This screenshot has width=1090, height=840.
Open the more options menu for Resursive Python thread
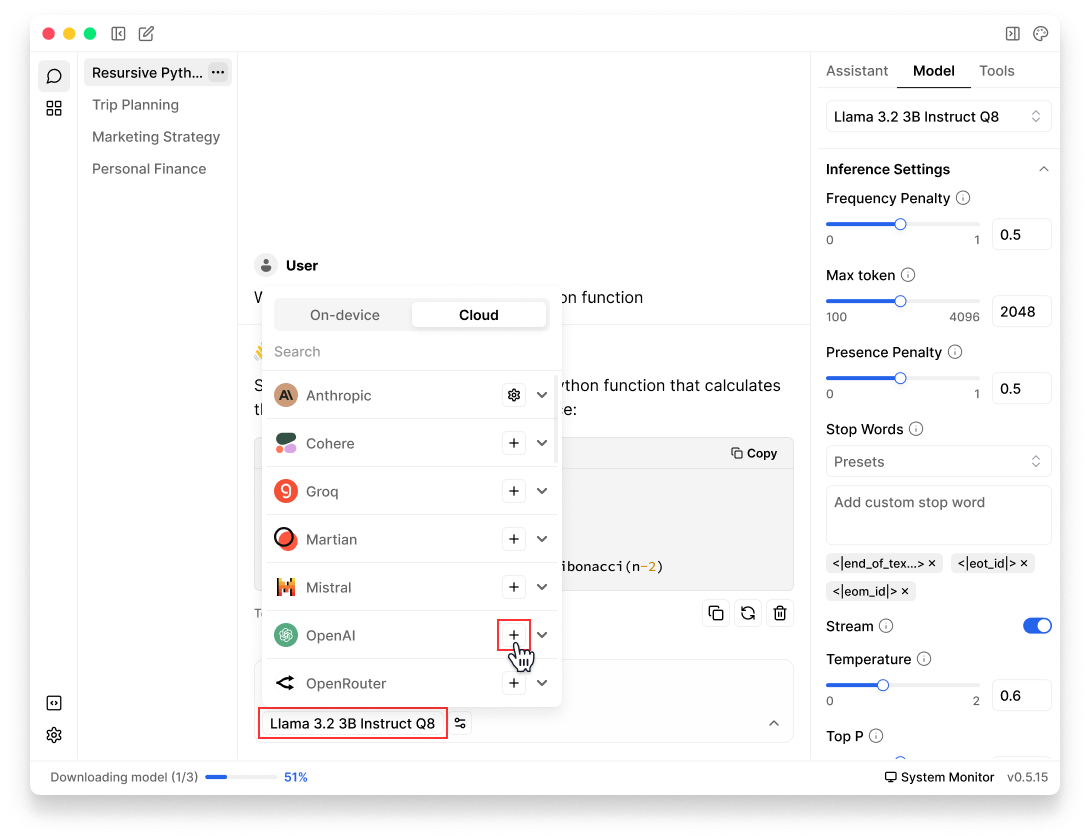point(218,72)
